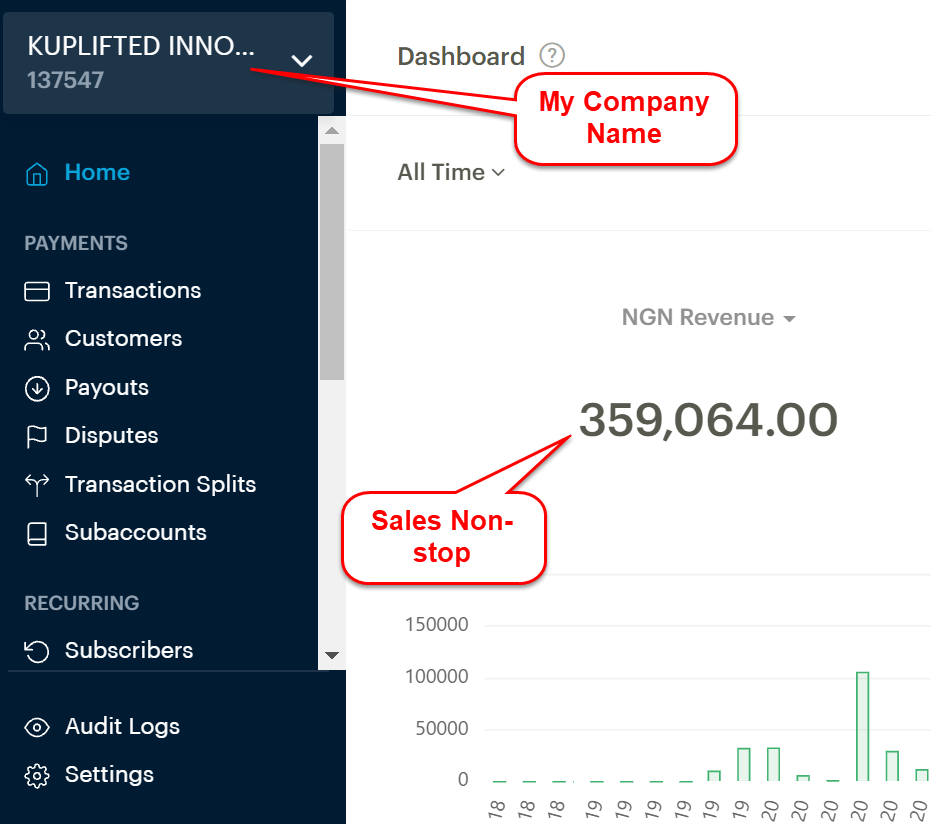Image resolution: width=931 pixels, height=824 pixels.
Task: Click the Audit Logs eye icon
Action: coord(37,727)
